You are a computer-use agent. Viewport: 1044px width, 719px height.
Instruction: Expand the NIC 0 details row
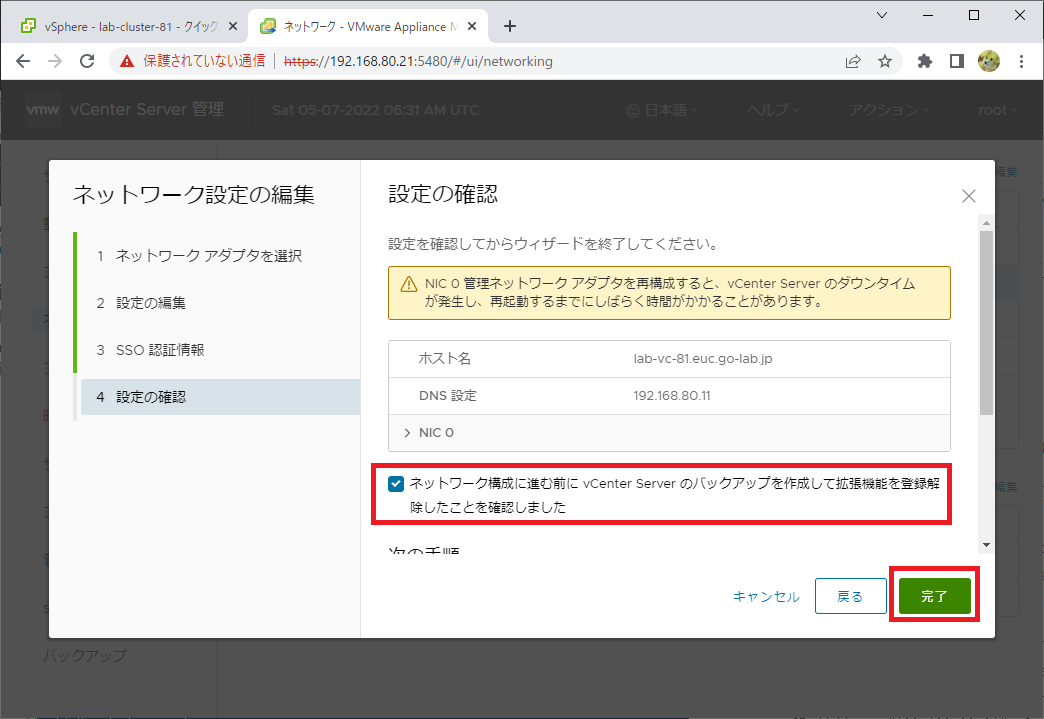pos(669,433)
